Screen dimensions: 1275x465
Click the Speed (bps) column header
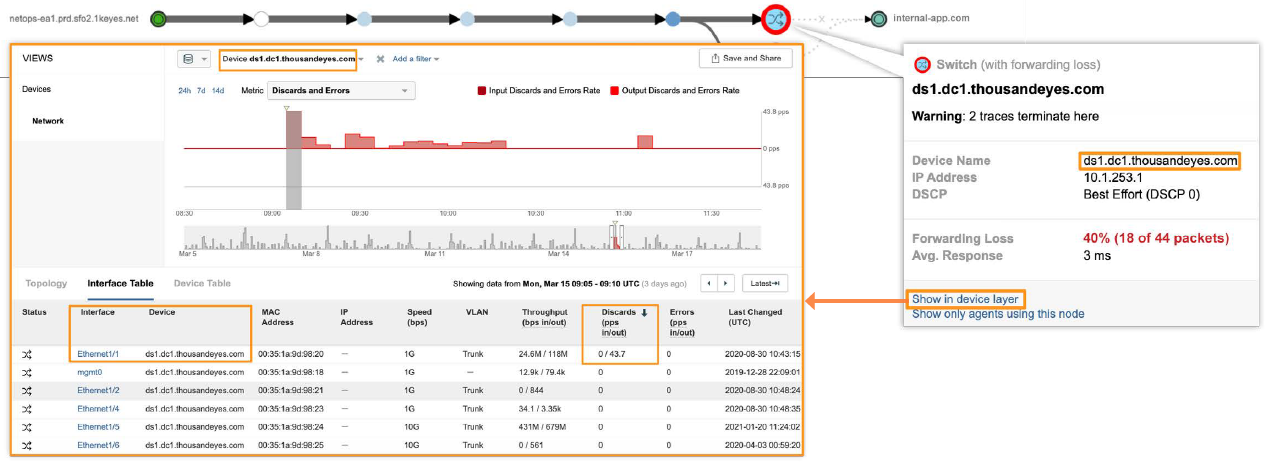coord(419,317)
